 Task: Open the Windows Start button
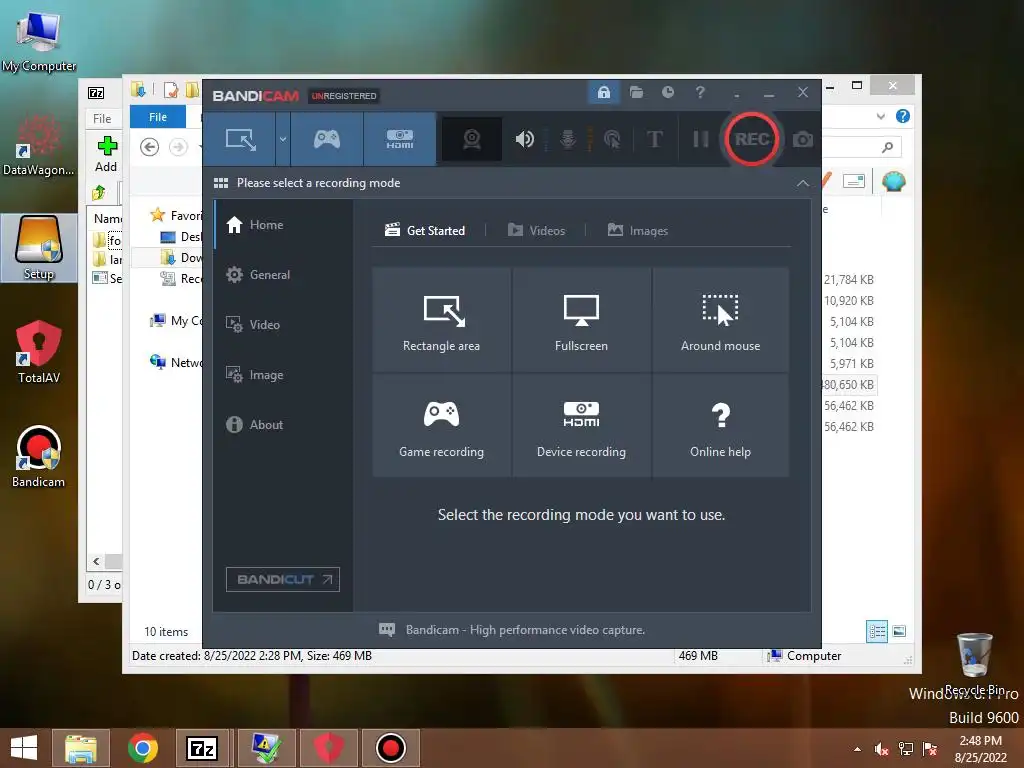[x=24, y=748]
